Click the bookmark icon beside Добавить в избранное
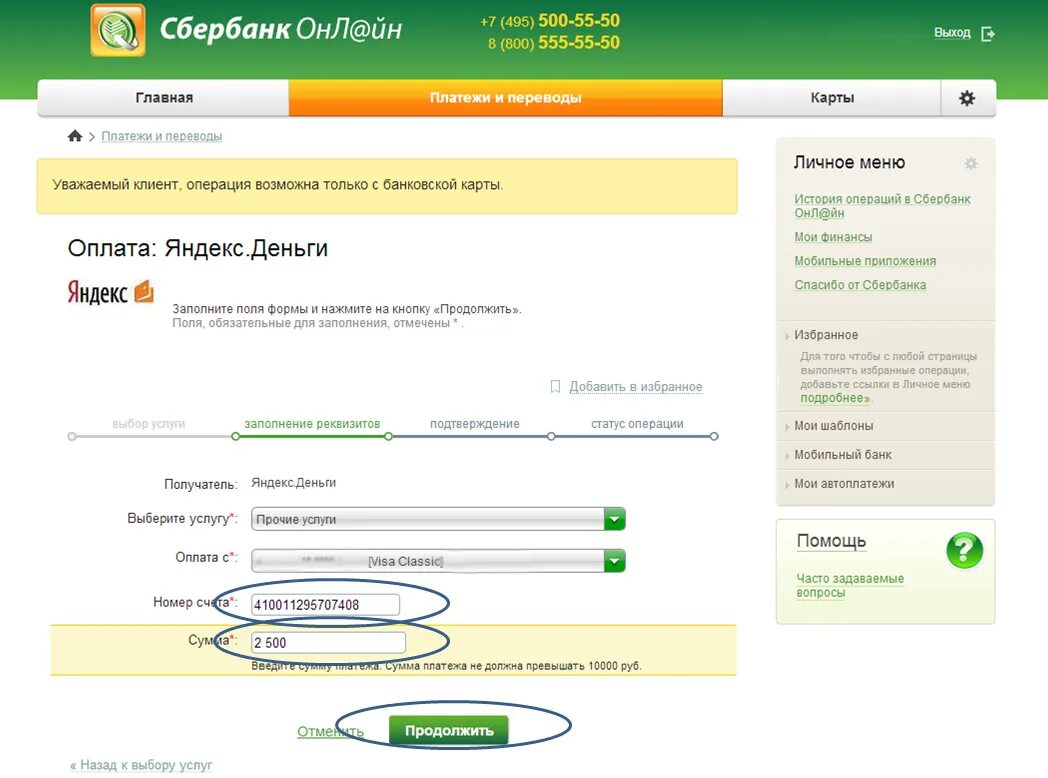Viewport: 1048px width, 778px height. point(555,387)
